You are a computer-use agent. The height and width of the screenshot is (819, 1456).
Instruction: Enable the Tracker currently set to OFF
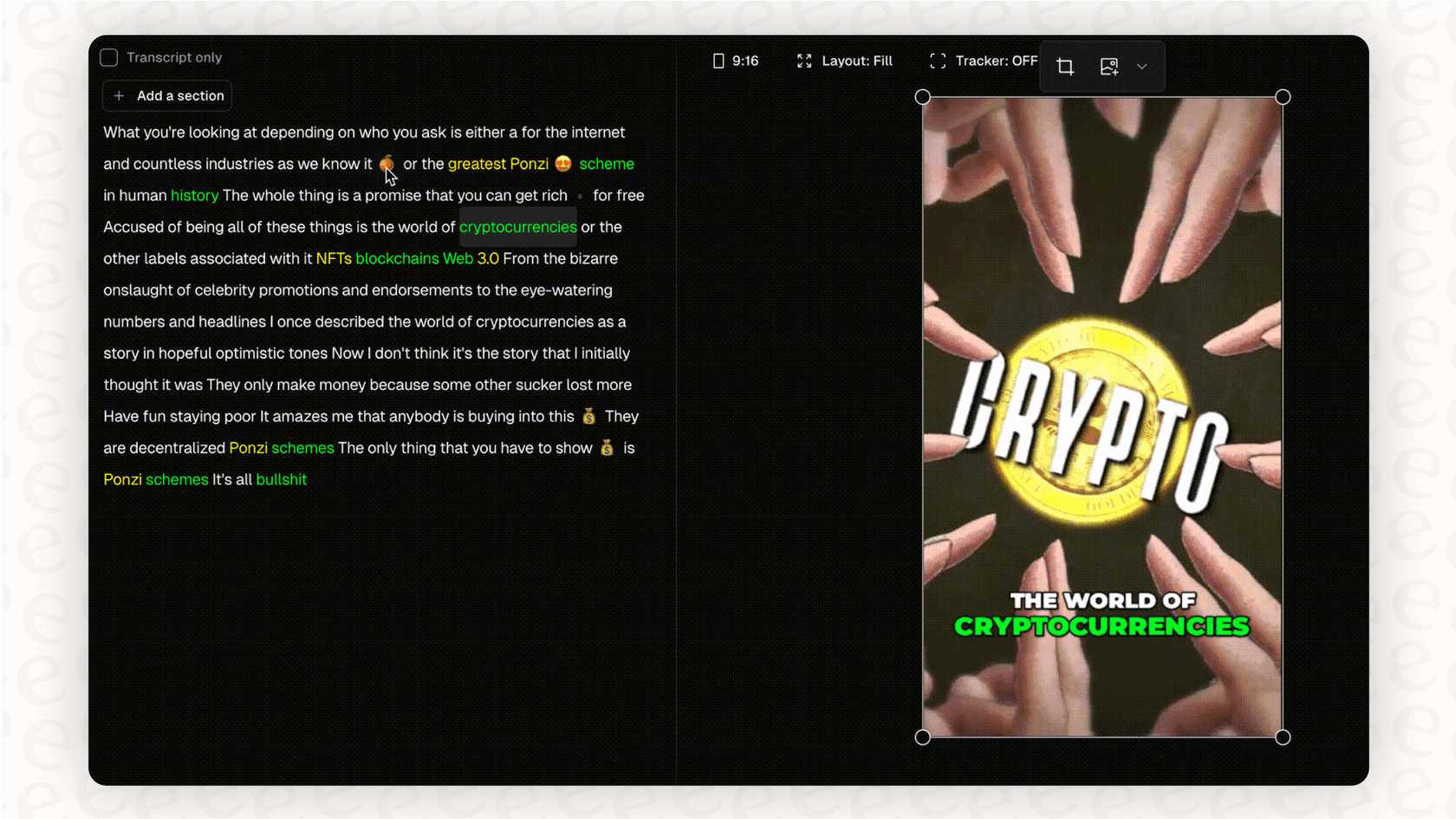tap(997, 61)
